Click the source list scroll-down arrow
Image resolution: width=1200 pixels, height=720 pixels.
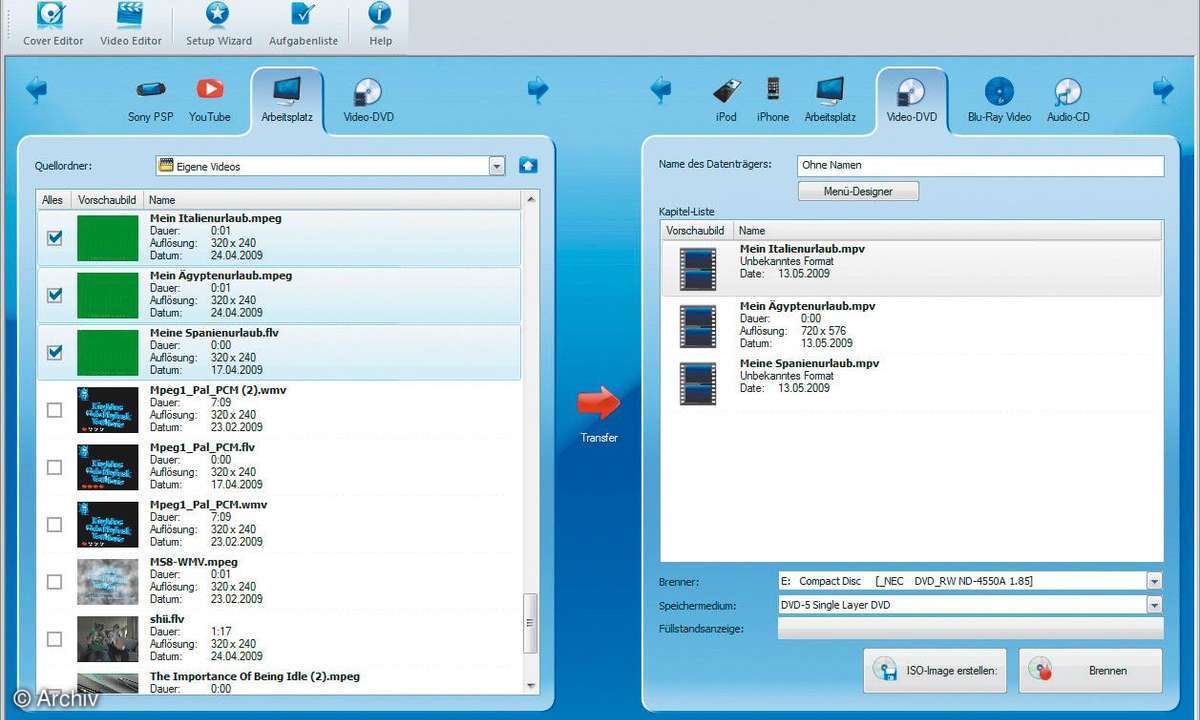tap(531, 684)
